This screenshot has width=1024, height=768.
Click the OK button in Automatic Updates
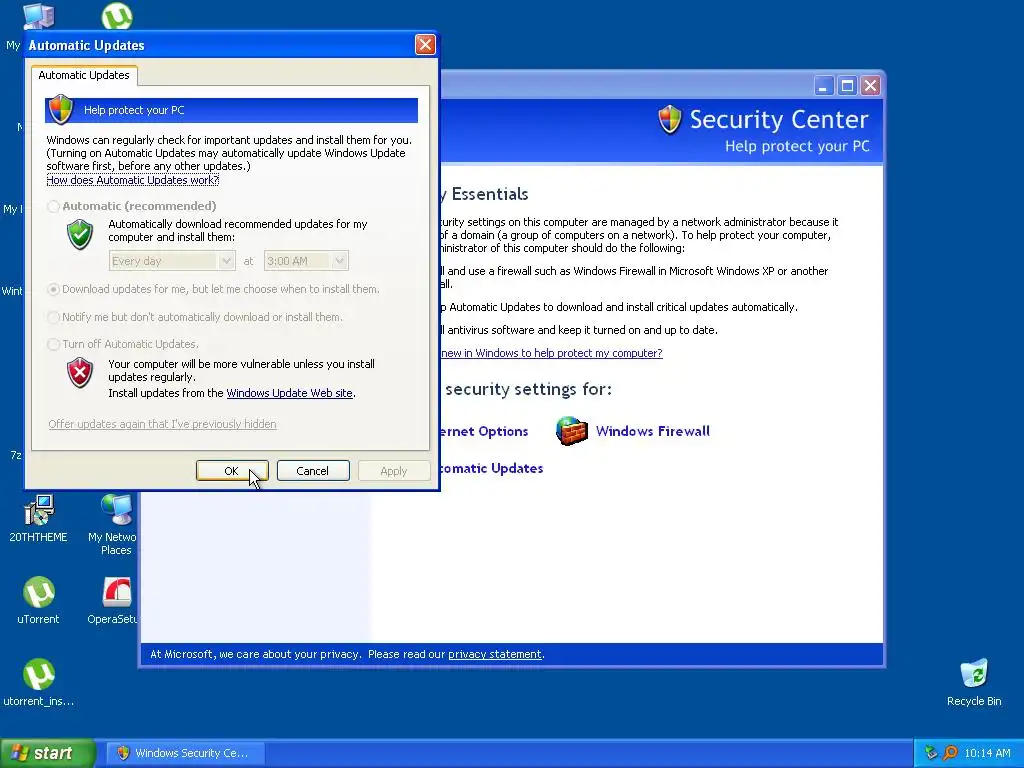click(x=232, y=471)
